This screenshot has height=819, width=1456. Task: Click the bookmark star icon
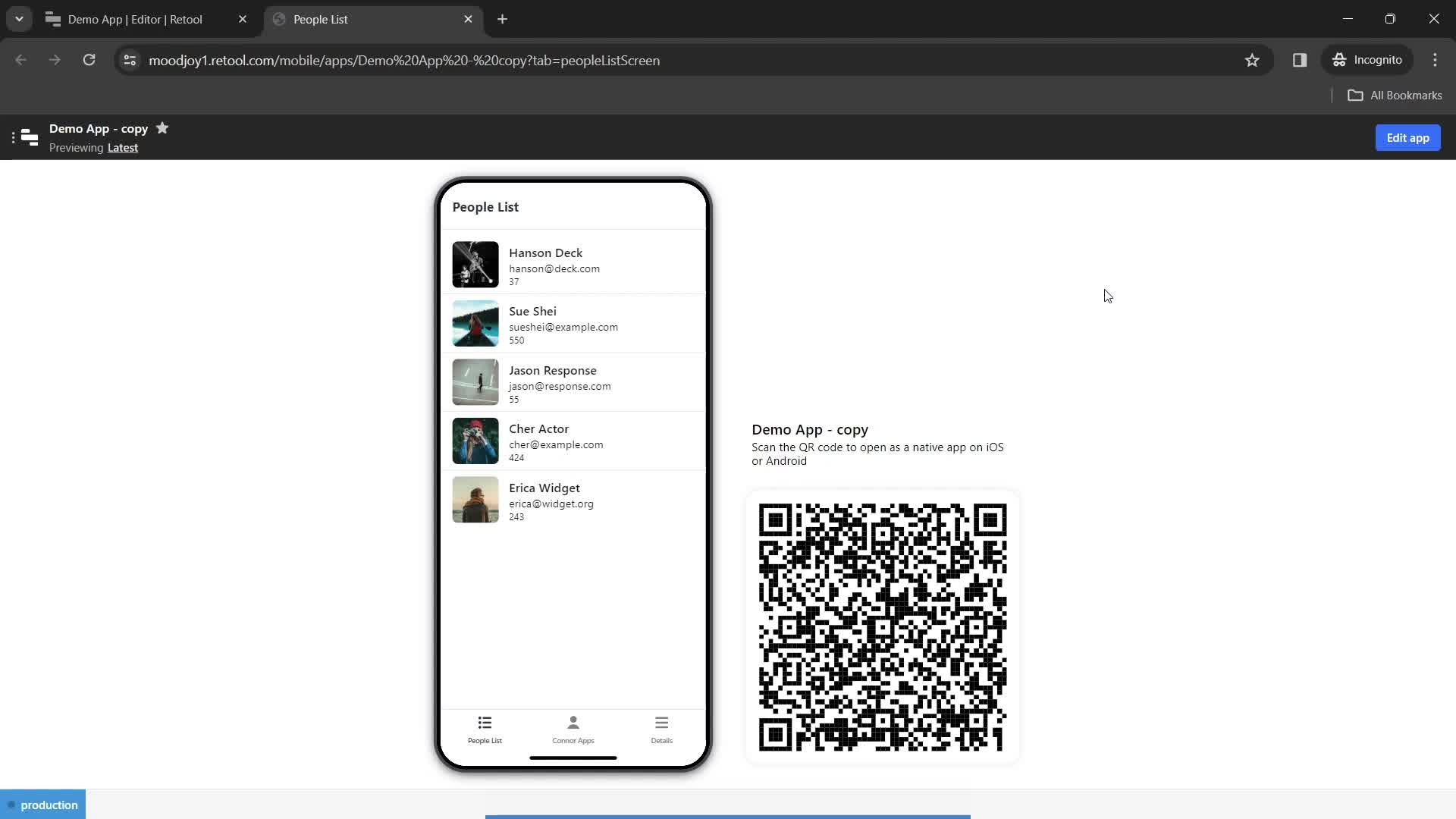[x=1251, y=60]
